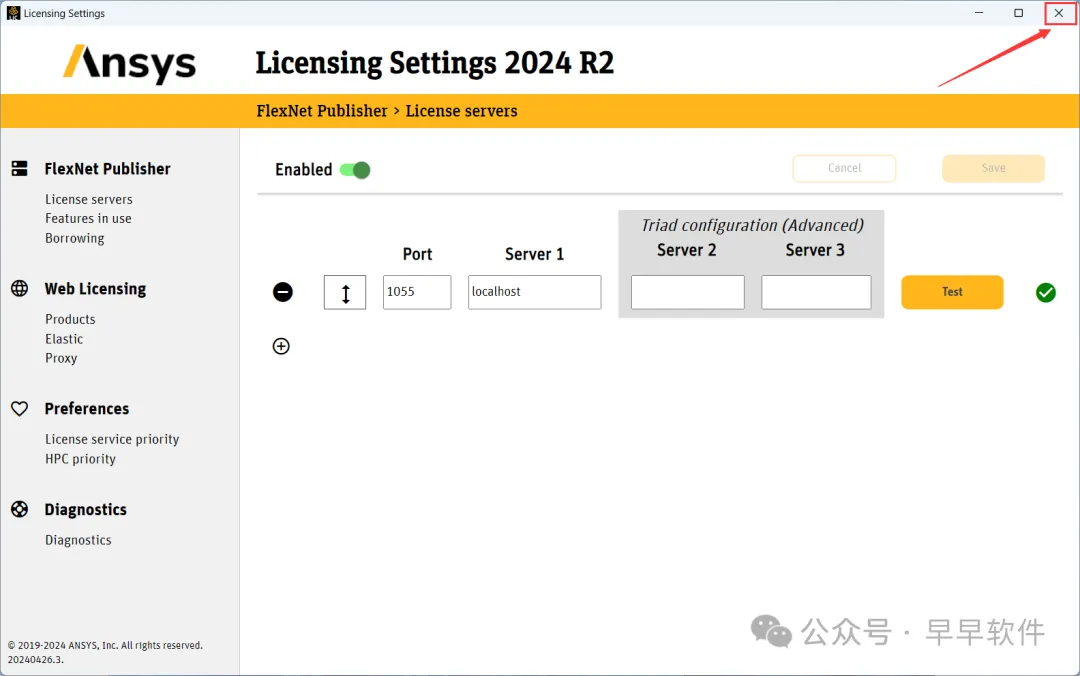This screenshot has width=1080, height=676.
Task: Click the Save button
Action: 993,168
